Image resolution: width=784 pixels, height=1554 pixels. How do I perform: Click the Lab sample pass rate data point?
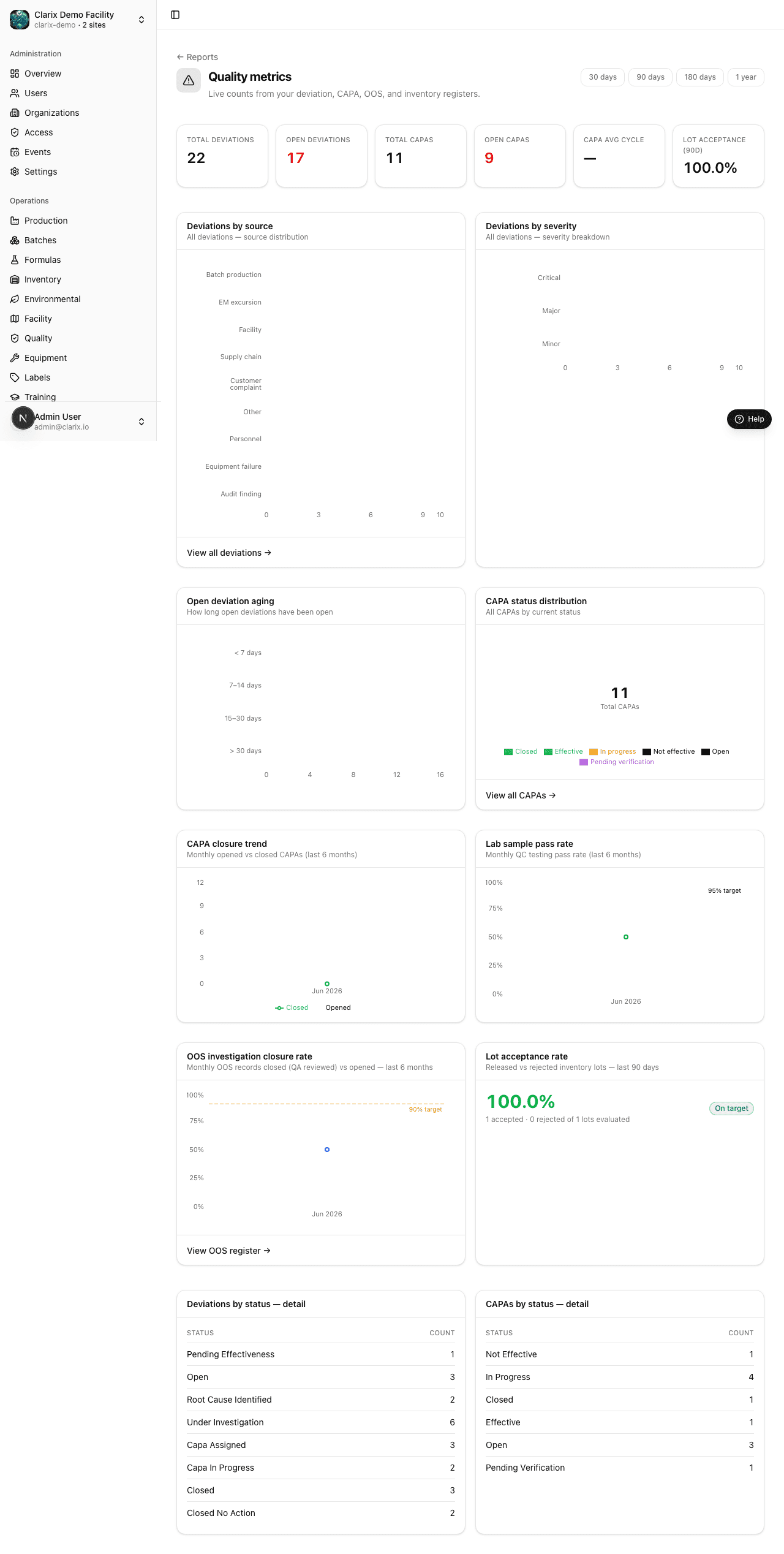626,937
